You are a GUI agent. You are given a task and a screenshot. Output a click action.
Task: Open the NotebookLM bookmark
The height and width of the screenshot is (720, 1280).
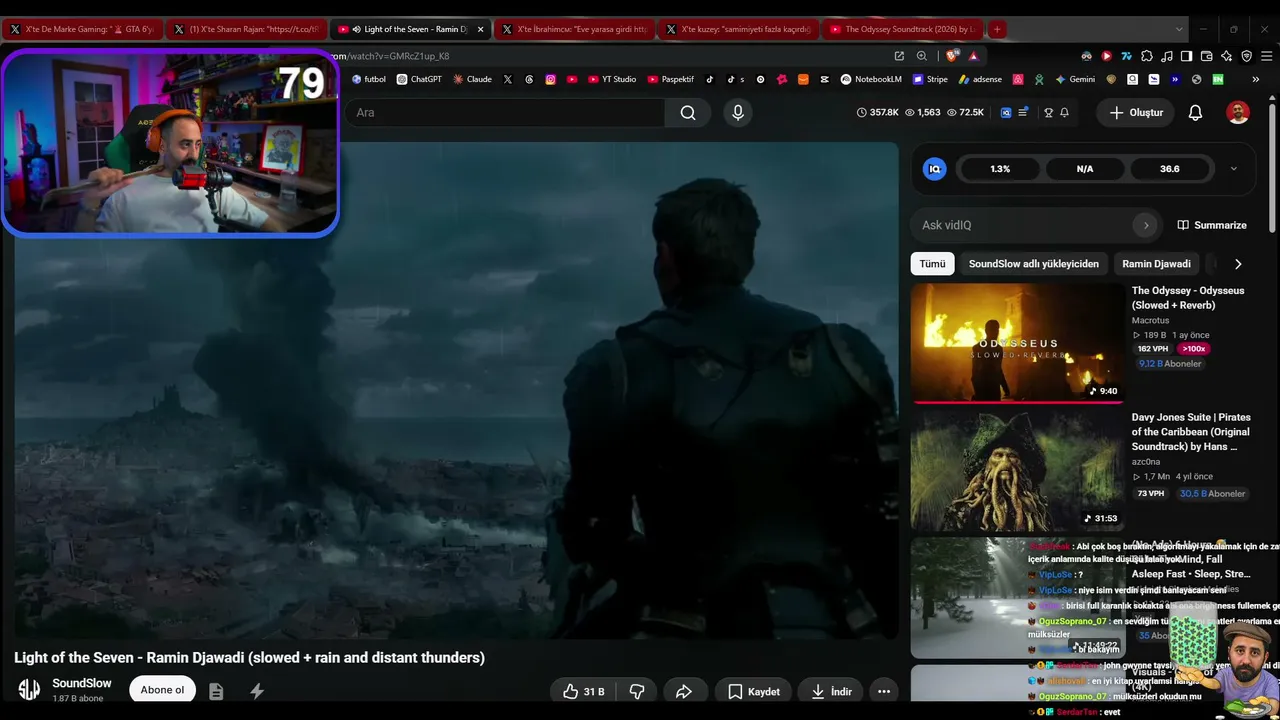click(871, 79)
